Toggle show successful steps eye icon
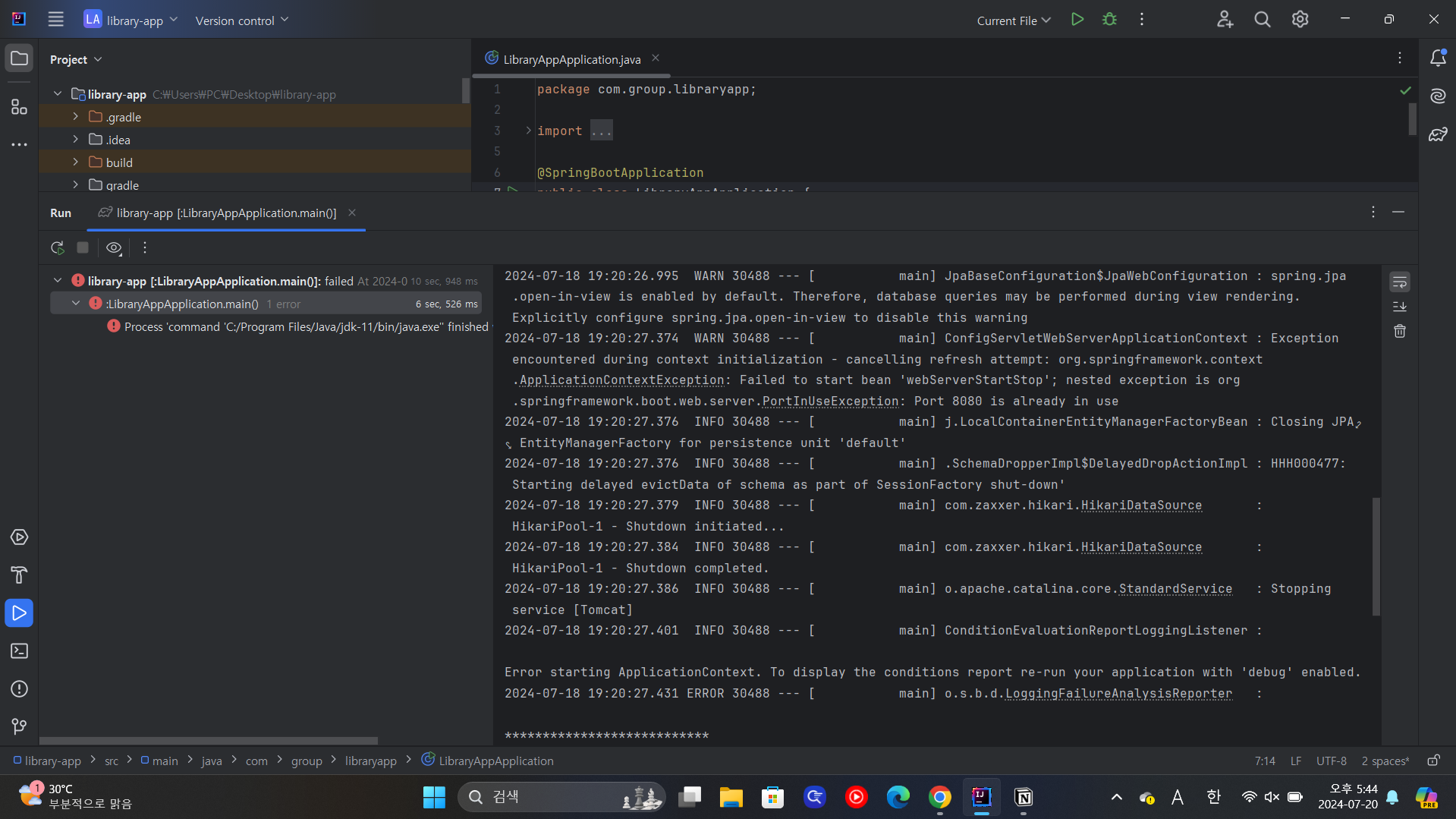Screen dimensions: 1456x819 pos(114,247)
